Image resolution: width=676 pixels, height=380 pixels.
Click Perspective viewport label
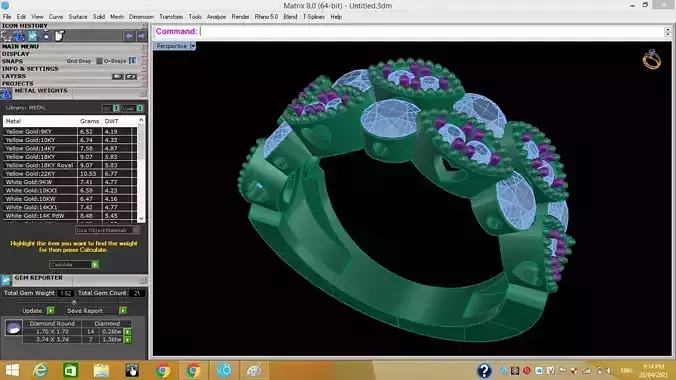point(172,46)
